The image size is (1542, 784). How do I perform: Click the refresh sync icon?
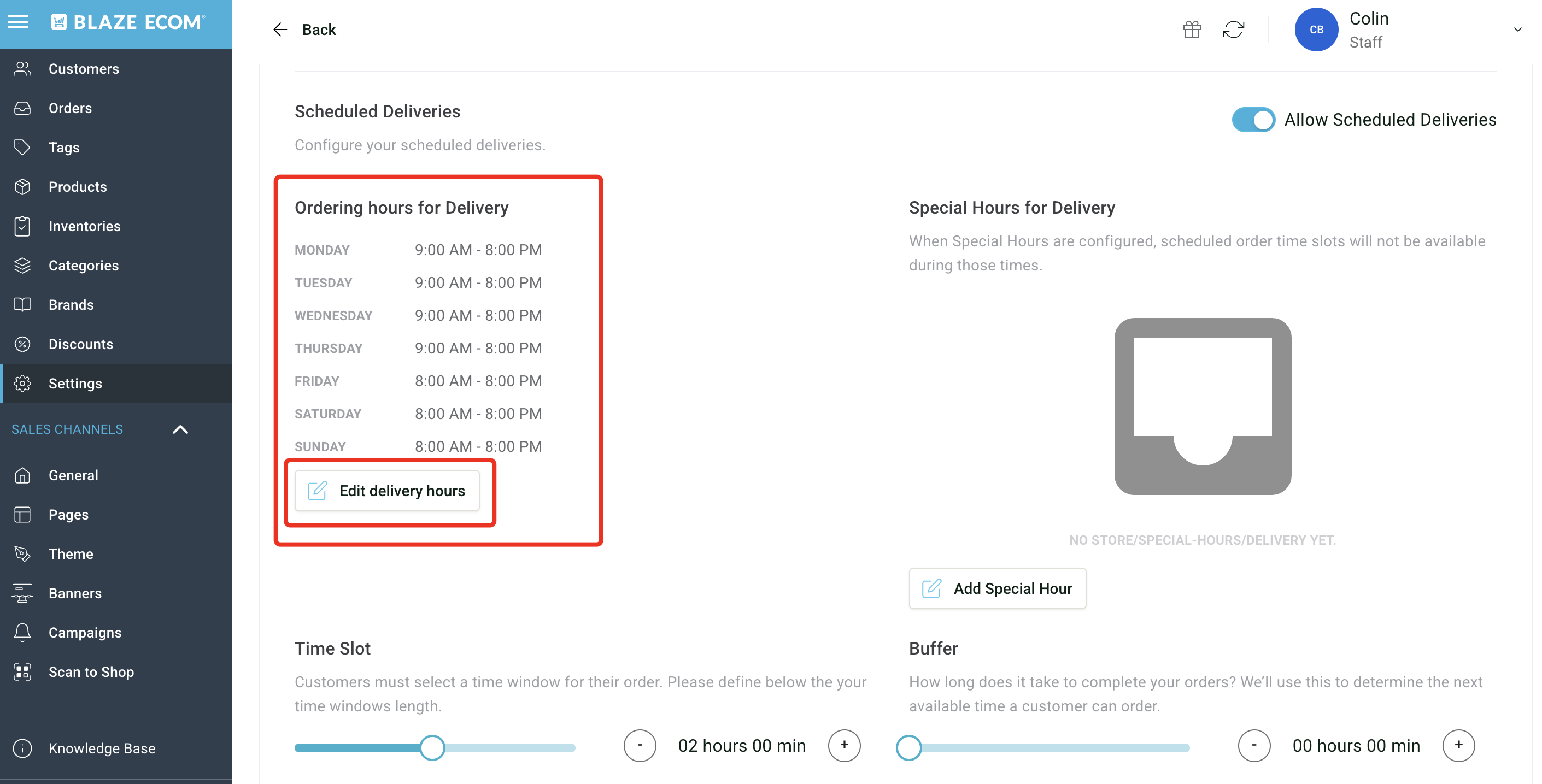(1233, 30)
